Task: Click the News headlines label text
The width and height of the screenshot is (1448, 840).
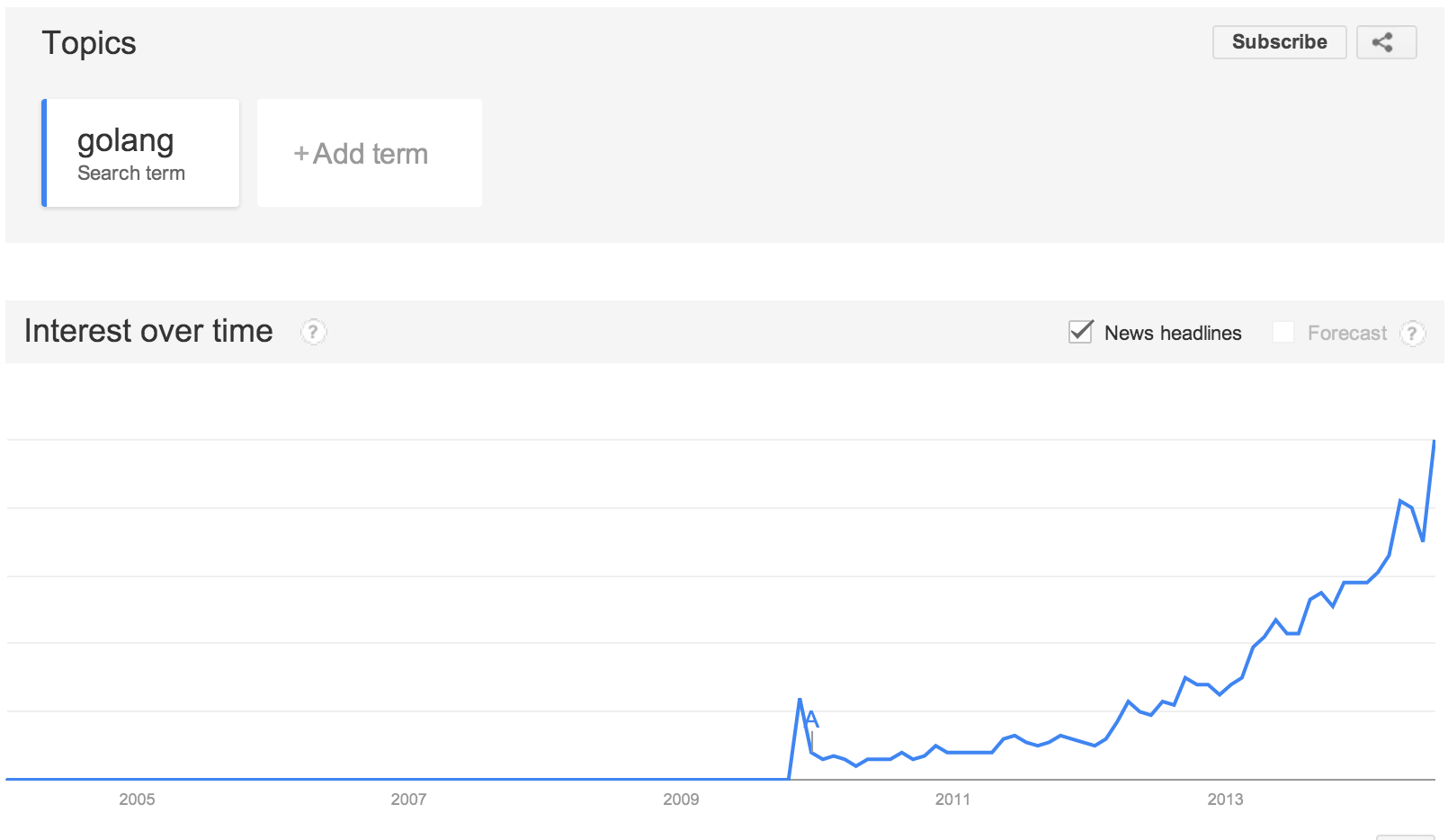Action: pyautogui.click(x=1173, y=334)
